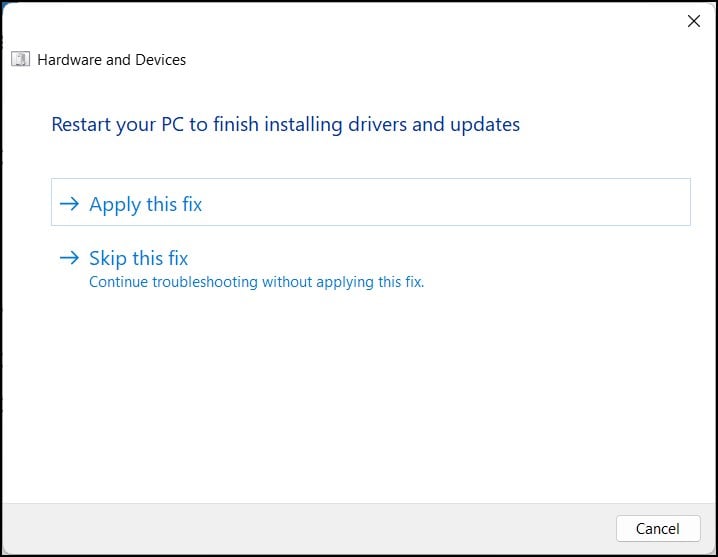
Task: Click the Hardware and Devices title text
Action: (x=111, y=60)
